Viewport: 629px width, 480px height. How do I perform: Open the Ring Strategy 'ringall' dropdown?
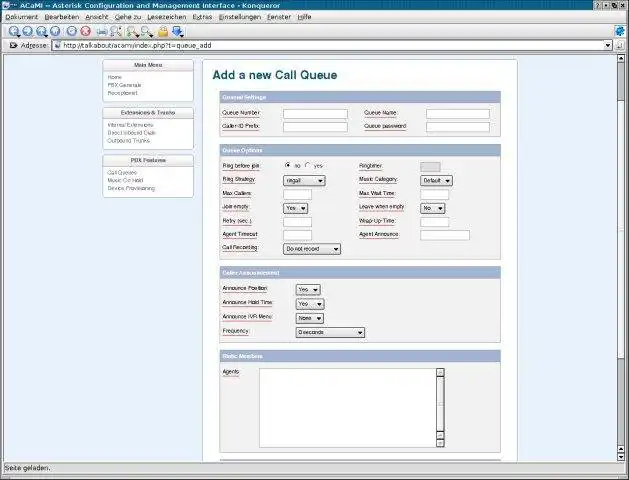[304, 181]
